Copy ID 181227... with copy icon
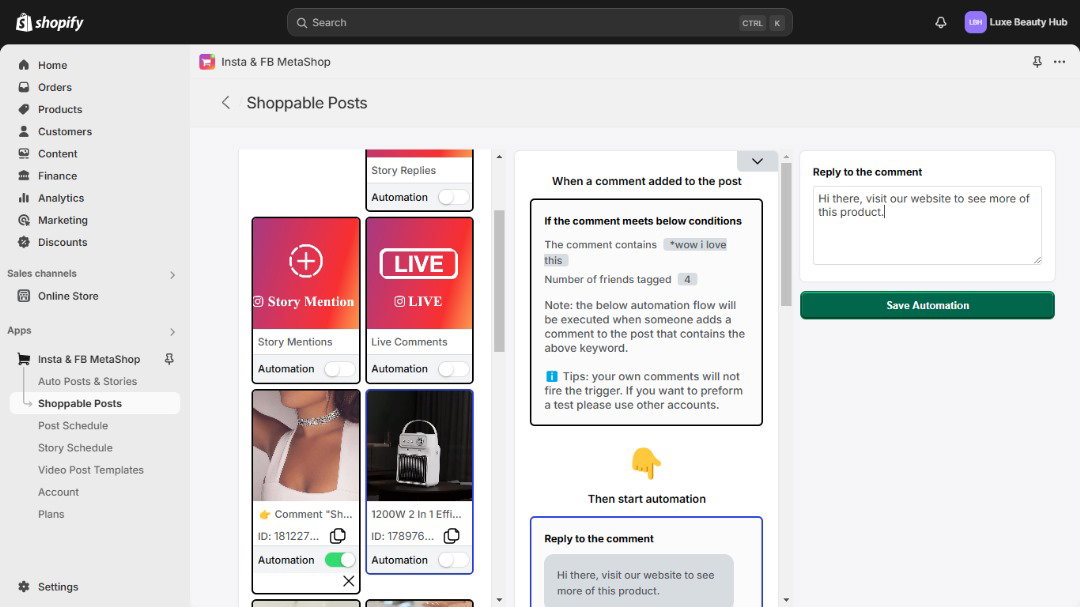This screenshot has width=1080, height=607. [x=338, y=536]
